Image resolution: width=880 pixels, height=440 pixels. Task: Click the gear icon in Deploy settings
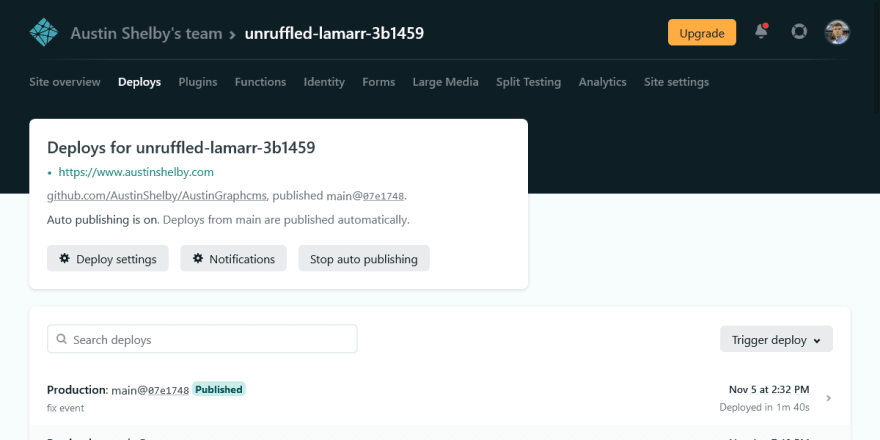pyautogui.click(x=65, y=258)
